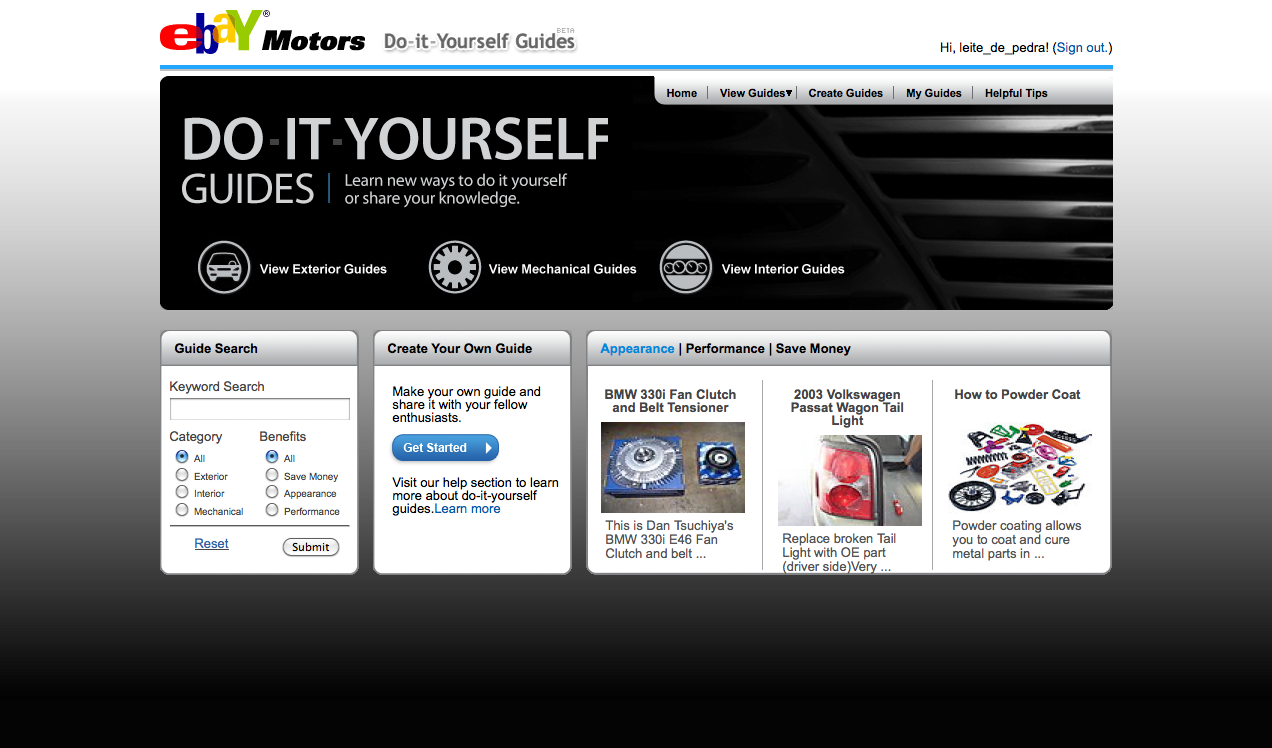The width and height of the screenshot is (1272, 748).
Task: Select the Exterior category radio button
Action: pos(182,475)
